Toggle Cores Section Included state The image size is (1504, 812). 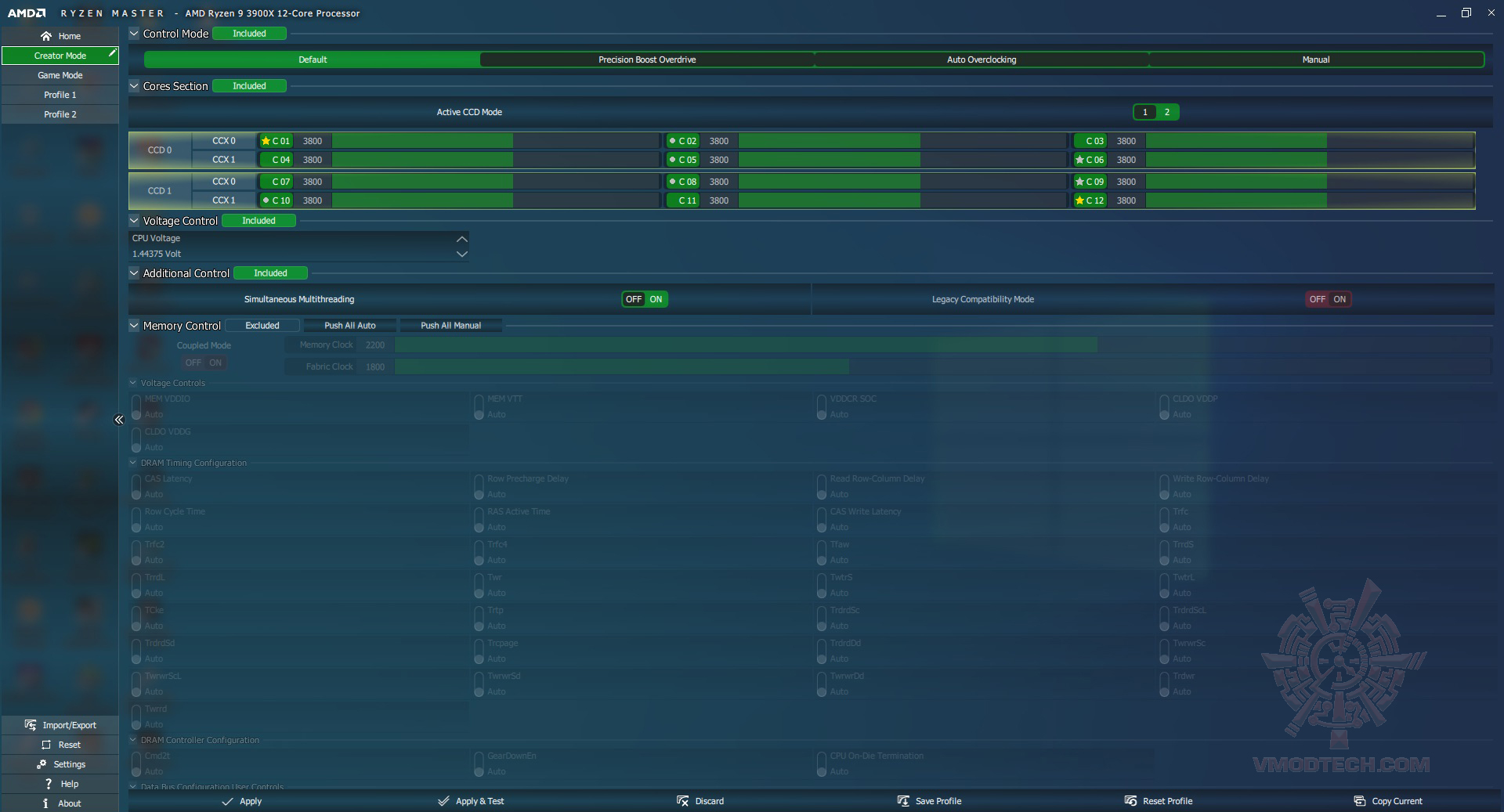[x=249, y=86]
